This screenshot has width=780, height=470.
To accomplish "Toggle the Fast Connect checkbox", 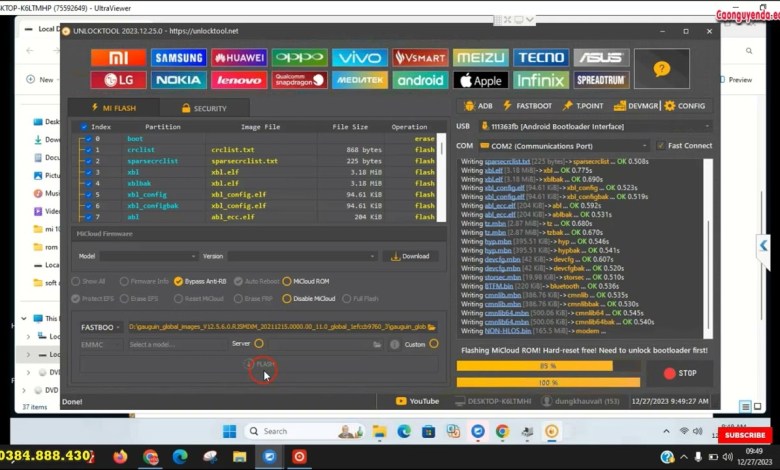I will click(x=661, y=146).
